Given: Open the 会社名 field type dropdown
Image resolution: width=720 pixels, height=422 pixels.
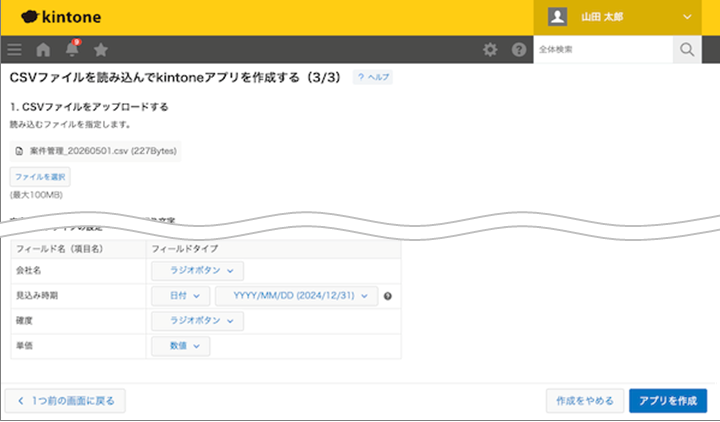Looking at the screenshot, I should 197,271.
